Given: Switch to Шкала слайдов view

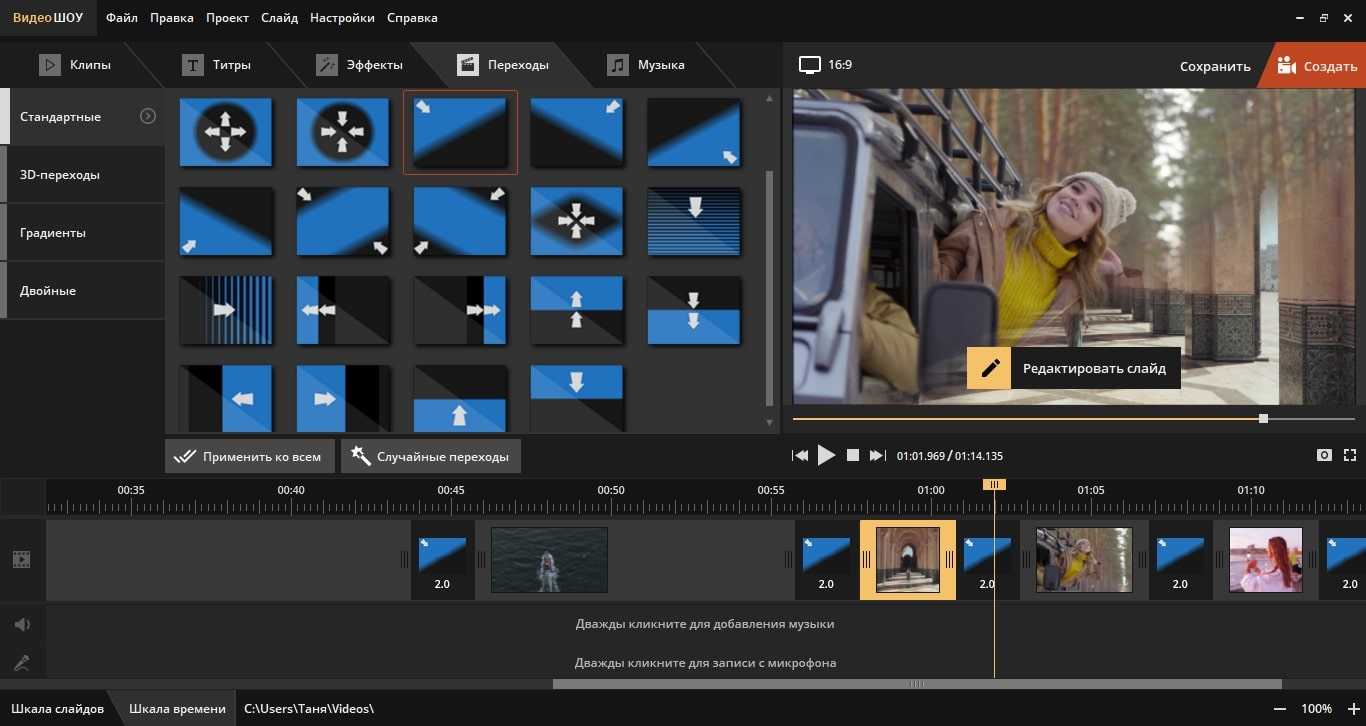Looking at the screenshot, I should click(x=57, y=709).
